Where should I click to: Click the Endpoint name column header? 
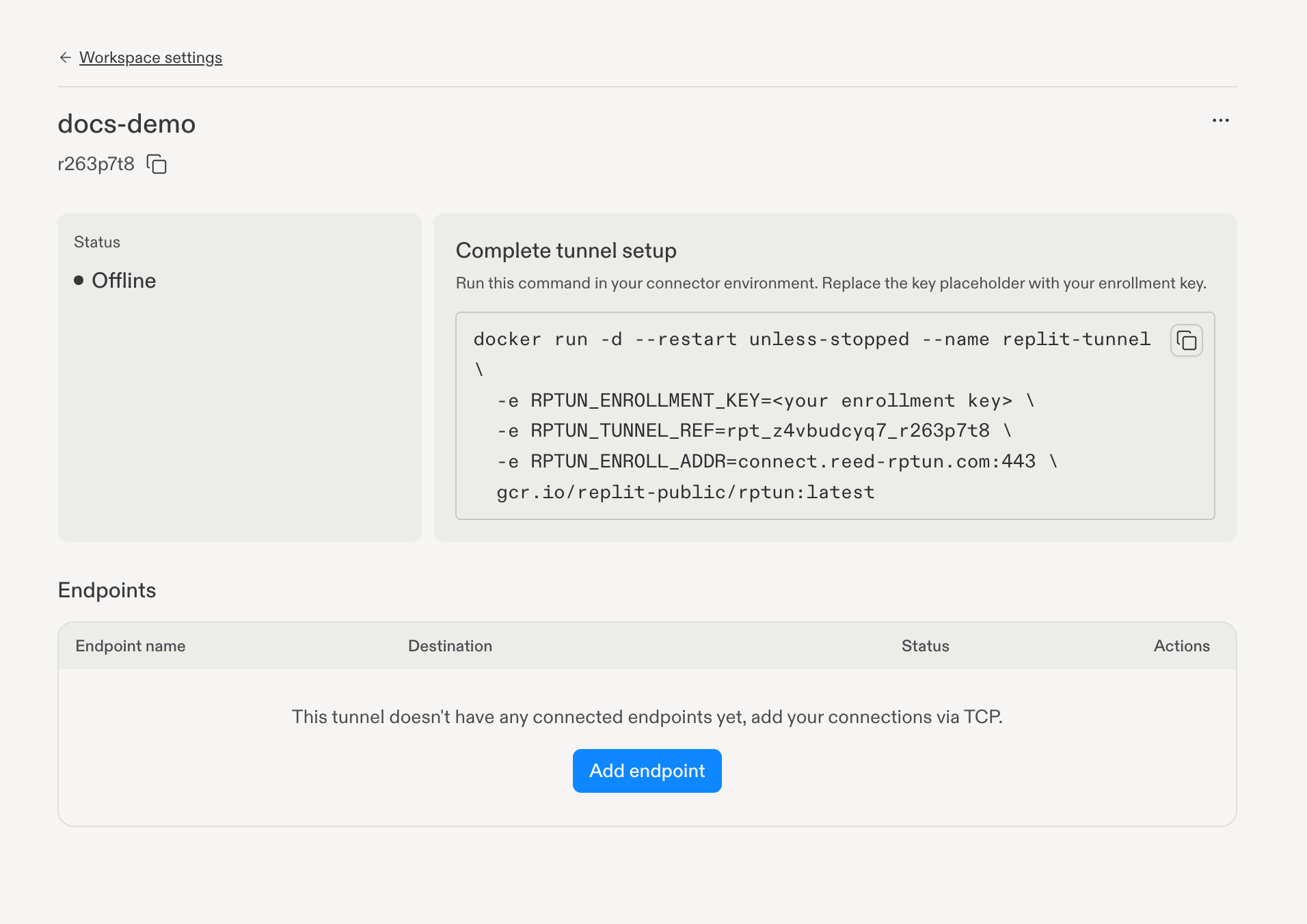(x=131, y=646)
